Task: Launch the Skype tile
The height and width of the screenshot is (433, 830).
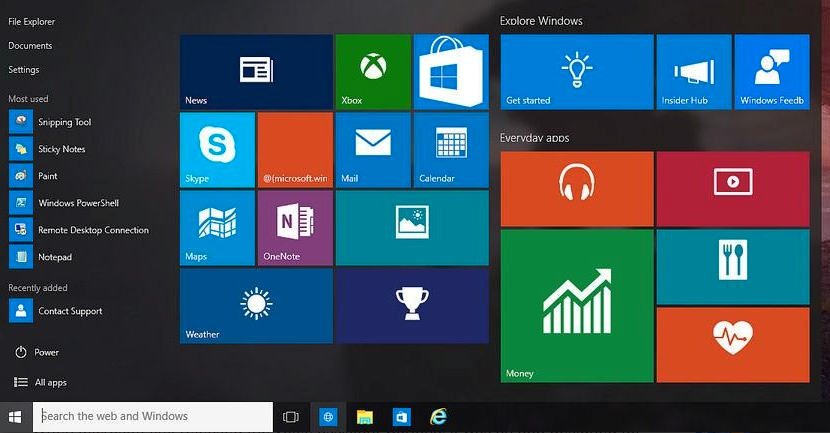Action: coord(217,149)
